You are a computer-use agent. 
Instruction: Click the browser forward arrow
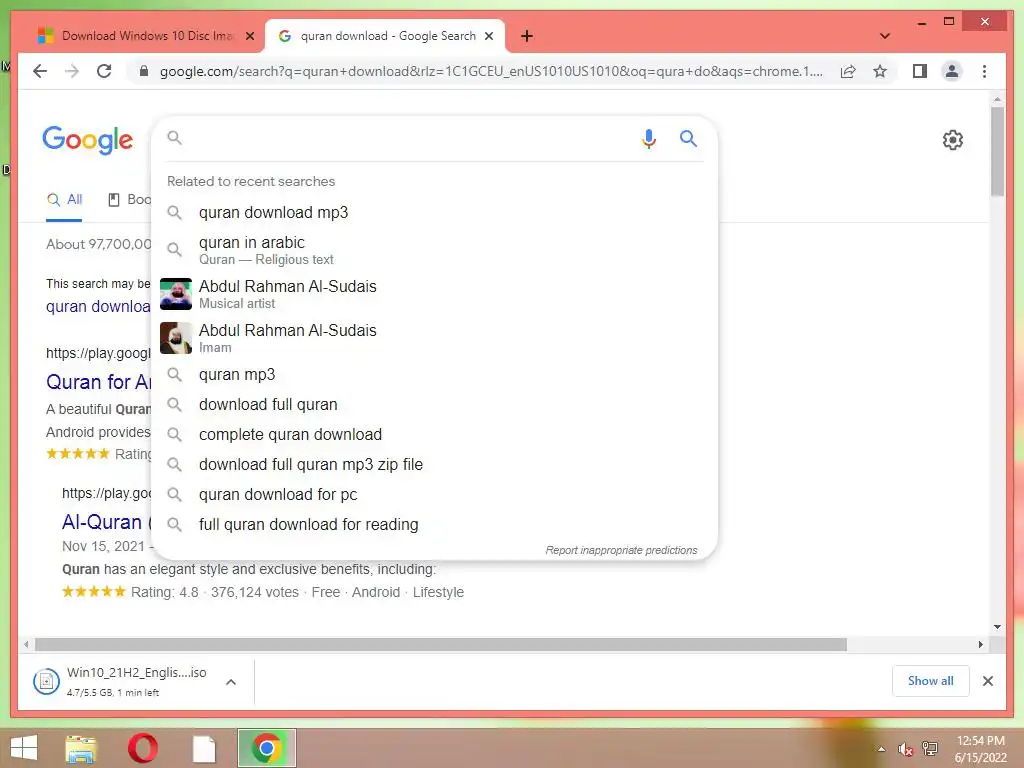(x=72, y=71)
